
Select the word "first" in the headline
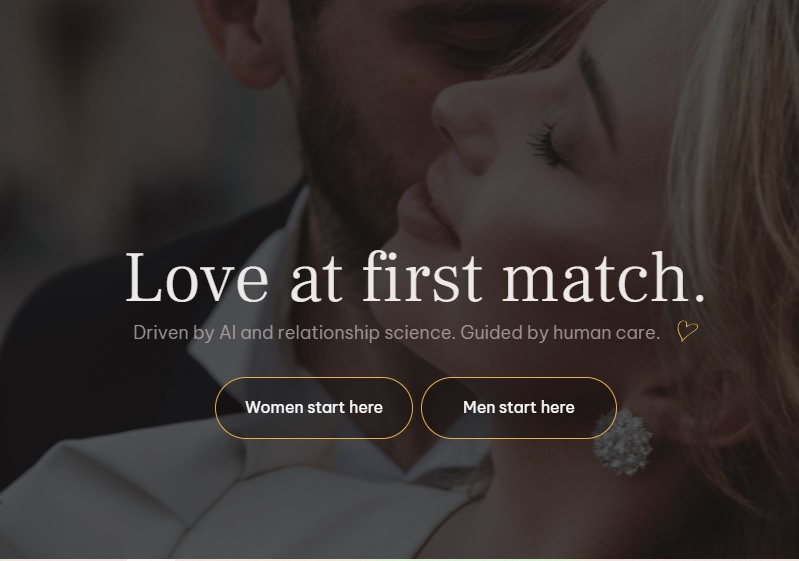[422, 278]
